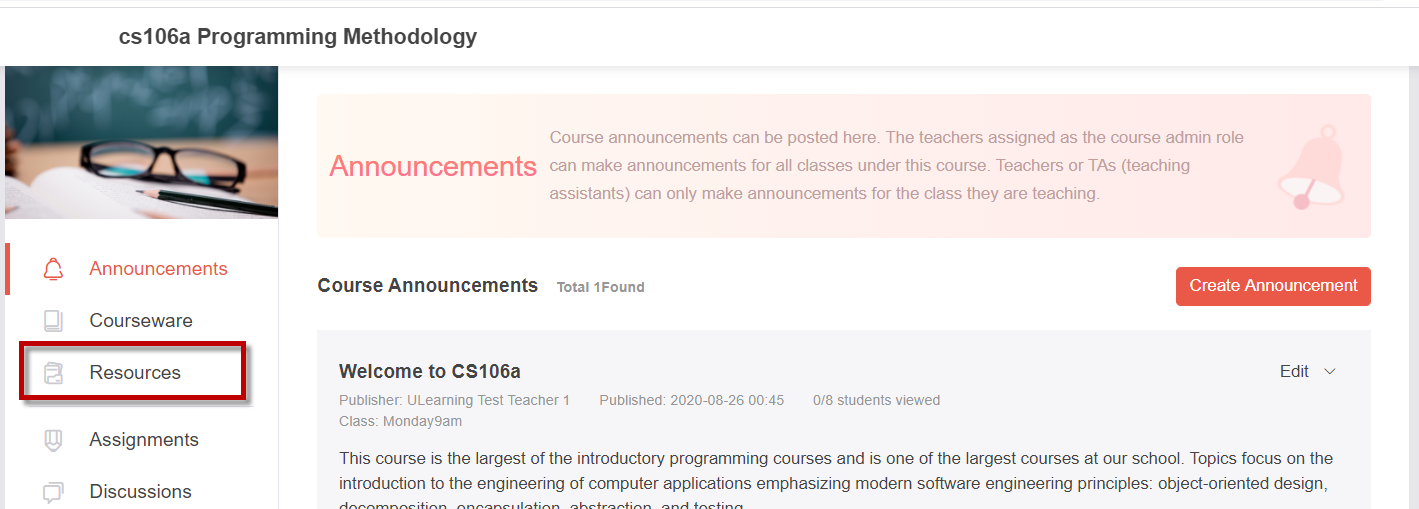This screenshot has width=1419, height=509.
Task: Select Resources in the sidebar
Action: [134, 373]
